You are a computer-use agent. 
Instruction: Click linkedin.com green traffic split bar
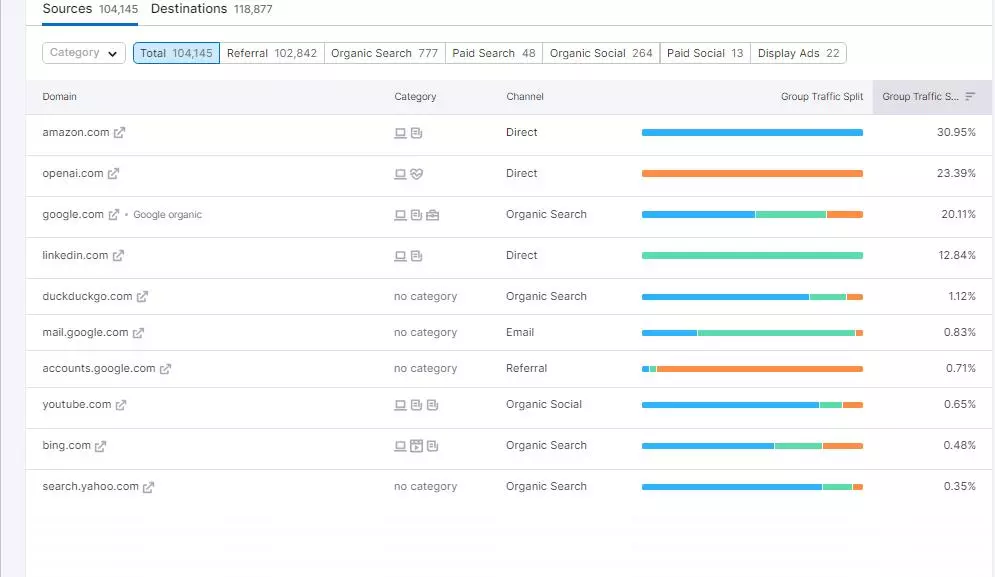[x=752, y=255]
